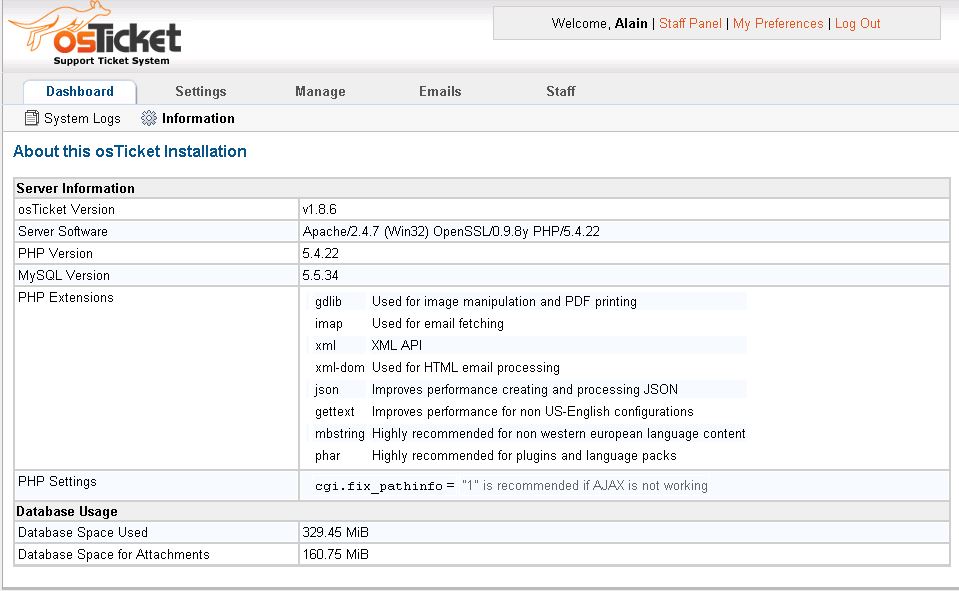Click the MySQL Version label
The image size is (959, 591).
click(64, 275)
